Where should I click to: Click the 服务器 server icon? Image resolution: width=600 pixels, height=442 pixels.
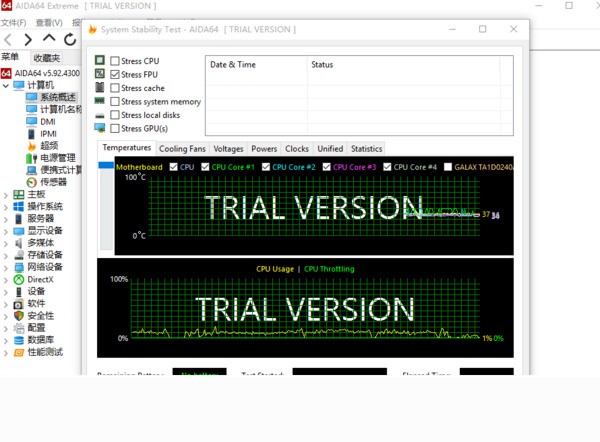18,219
